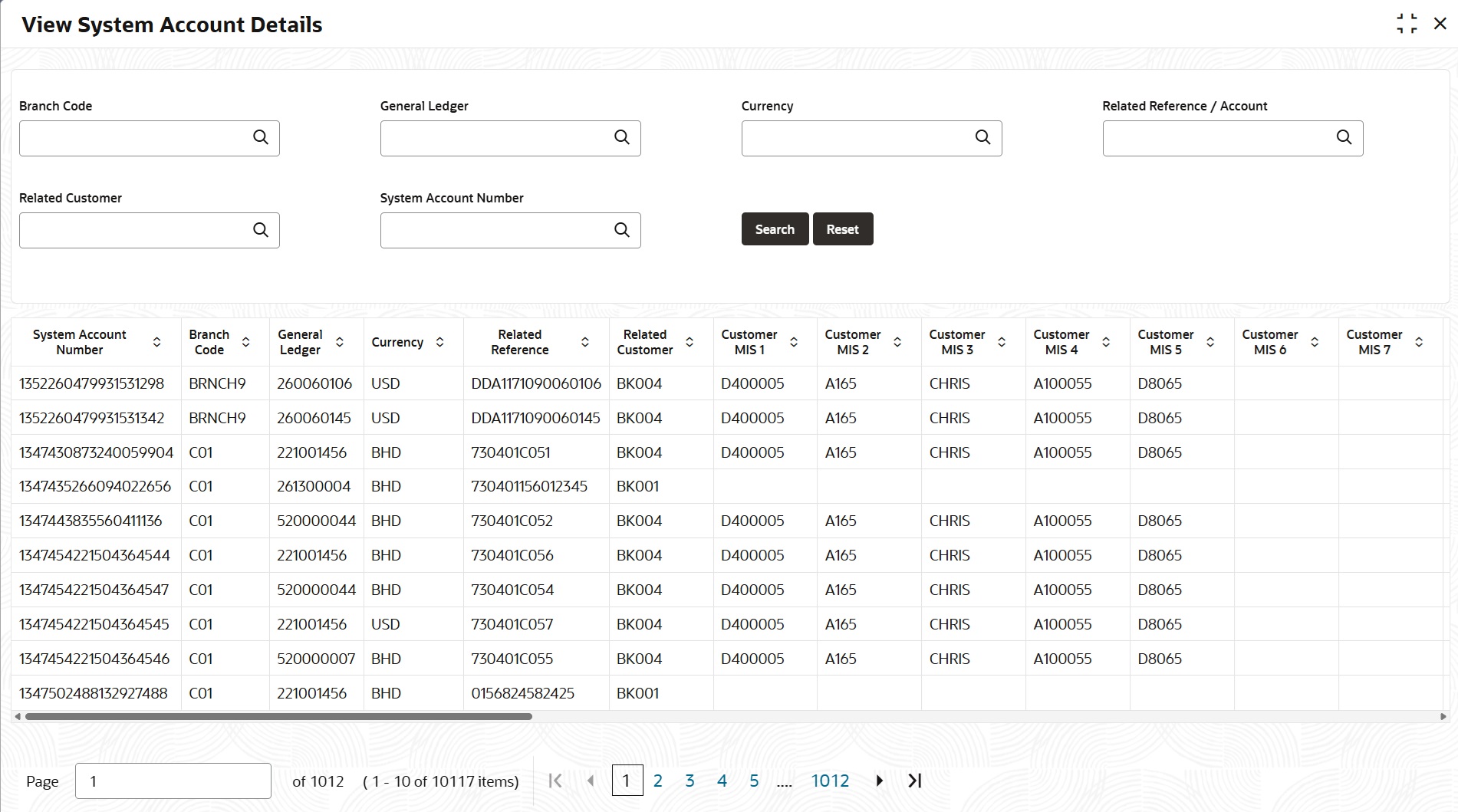Viewport: 1458px width, 812px height.
Task: Sort the Branch Code column
Action: point(246,342)
